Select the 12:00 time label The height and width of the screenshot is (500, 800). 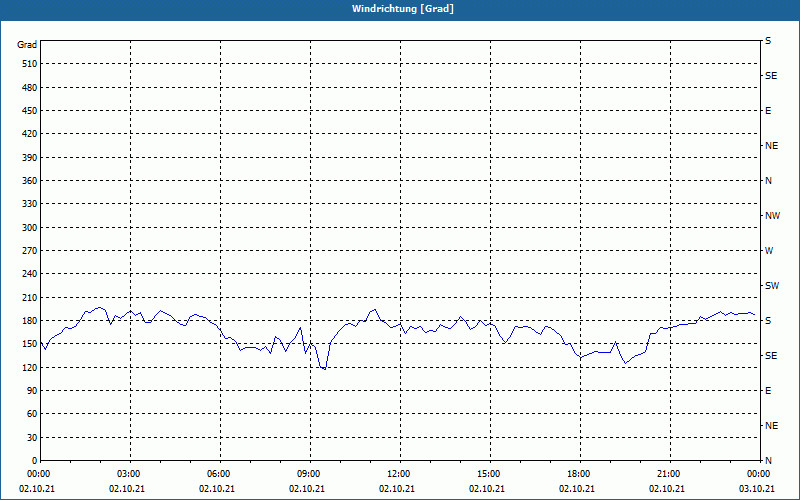[x=401, y=474]
